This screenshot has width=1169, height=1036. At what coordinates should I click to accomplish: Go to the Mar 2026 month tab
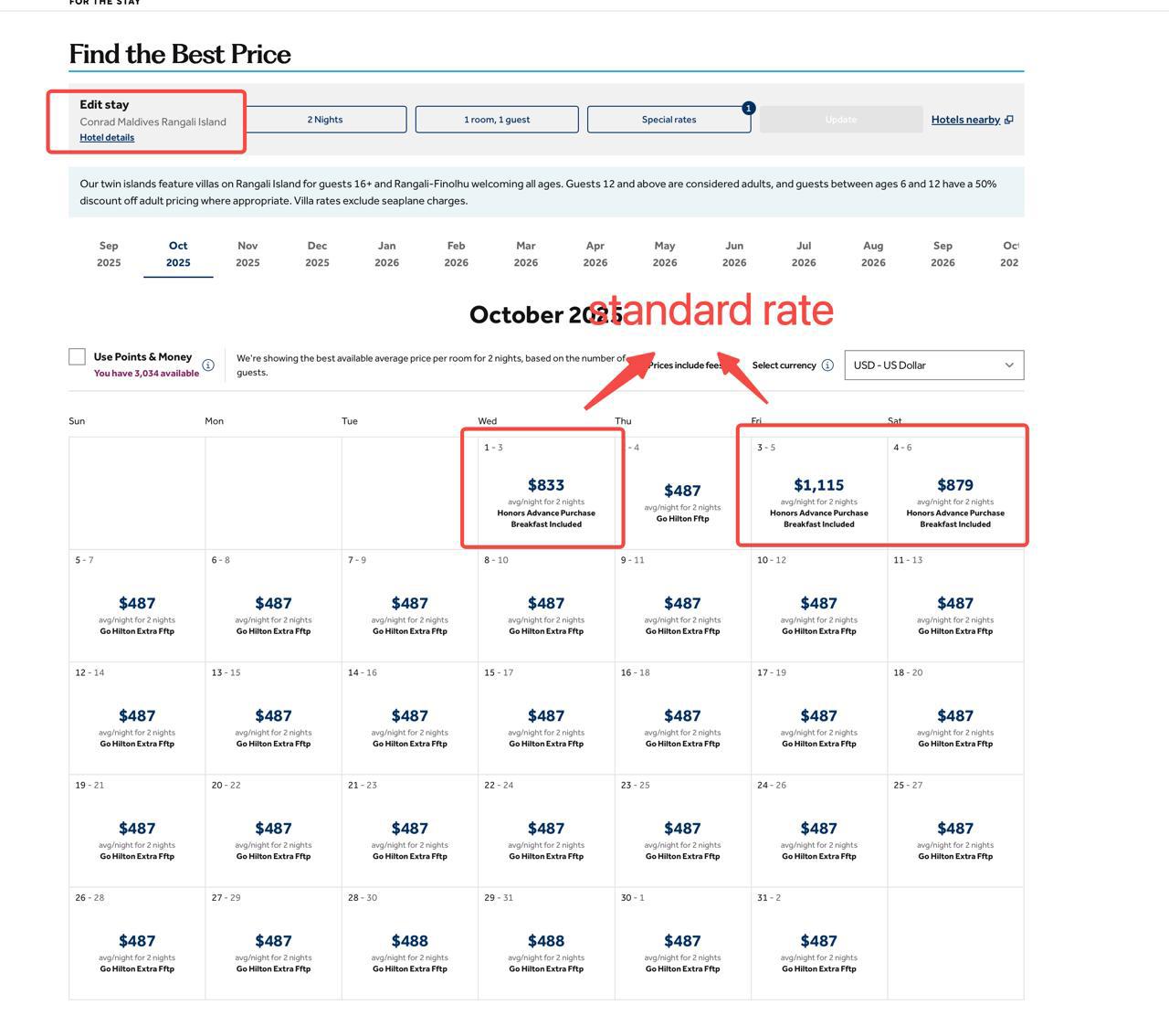tap(526, 254)
